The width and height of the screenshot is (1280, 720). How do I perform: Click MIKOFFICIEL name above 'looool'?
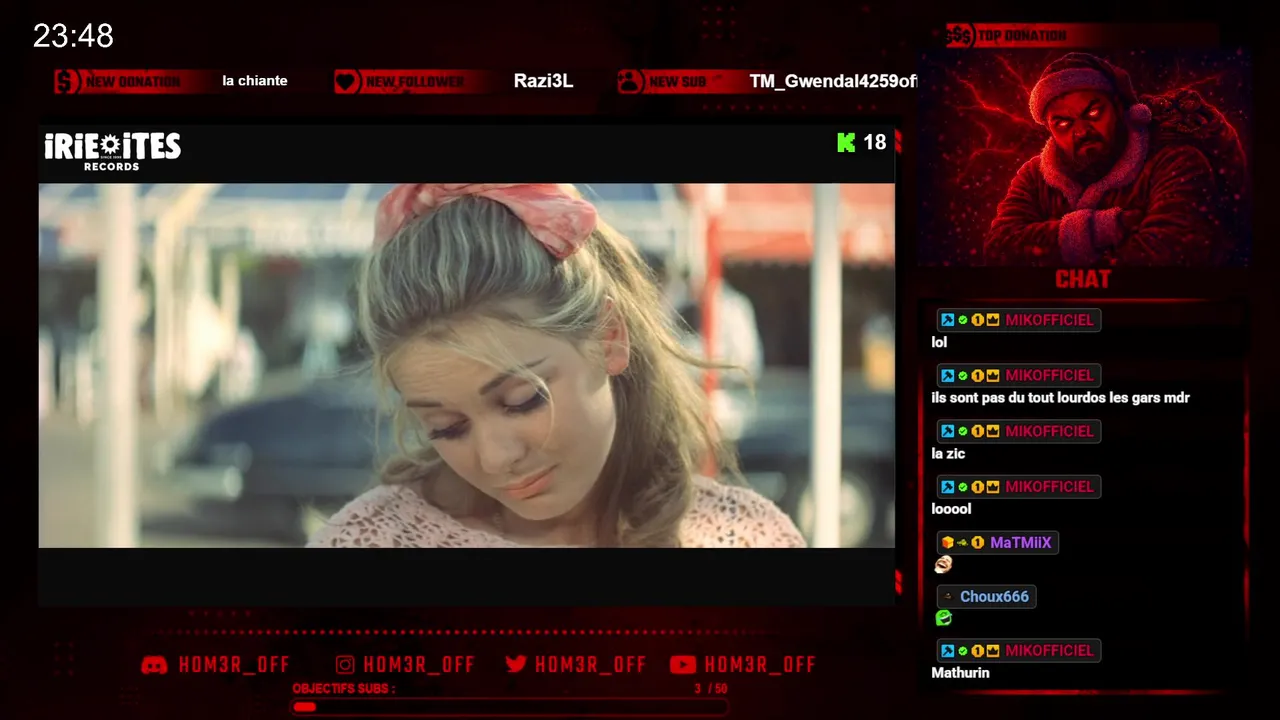coord(1049,486)
